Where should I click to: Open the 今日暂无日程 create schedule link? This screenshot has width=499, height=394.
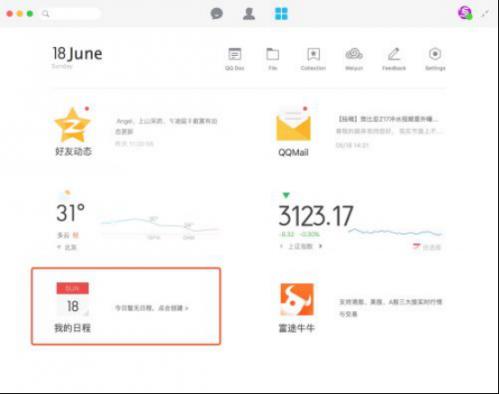tap(152, 308)
